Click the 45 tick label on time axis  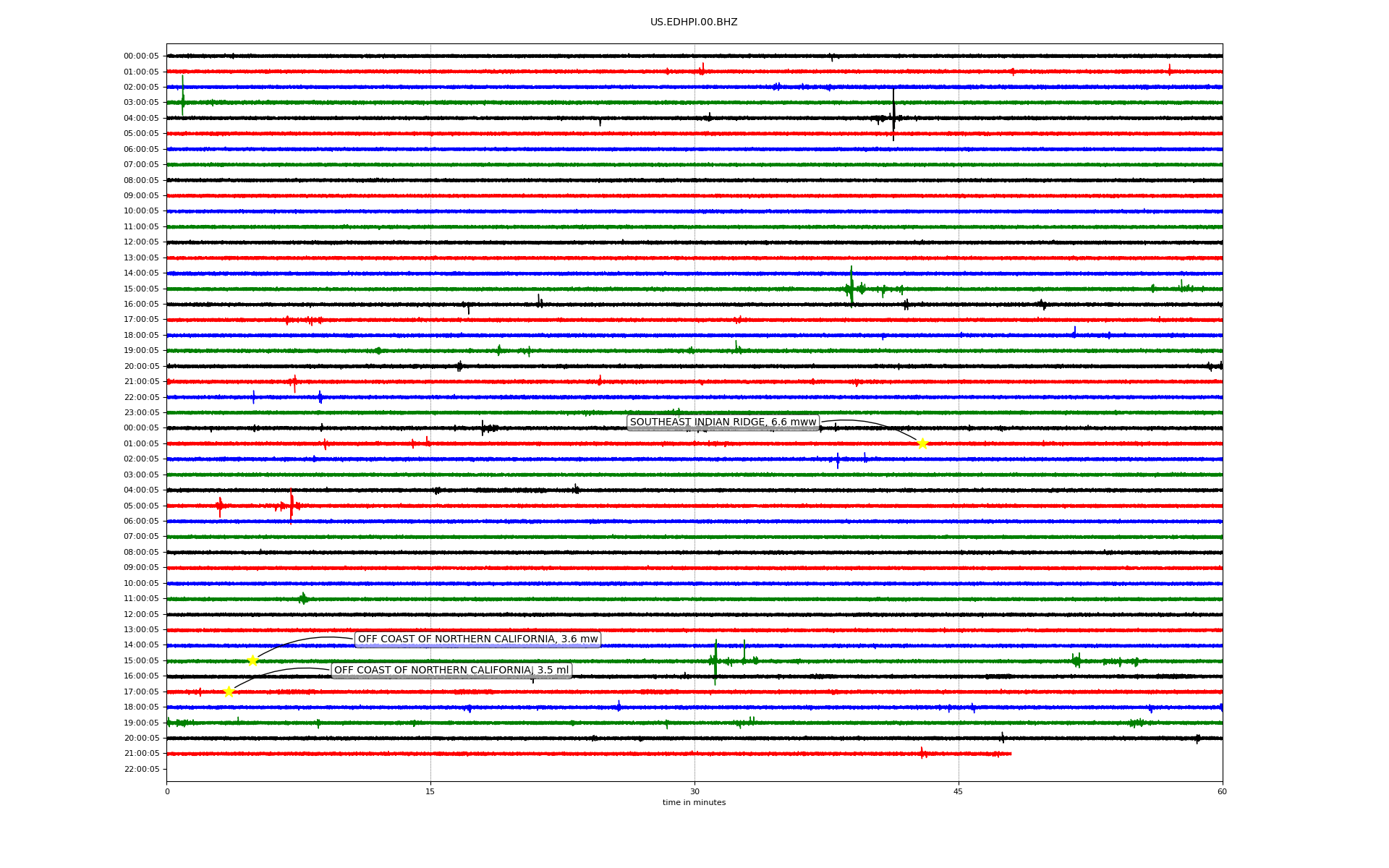(x=959, y=791)
